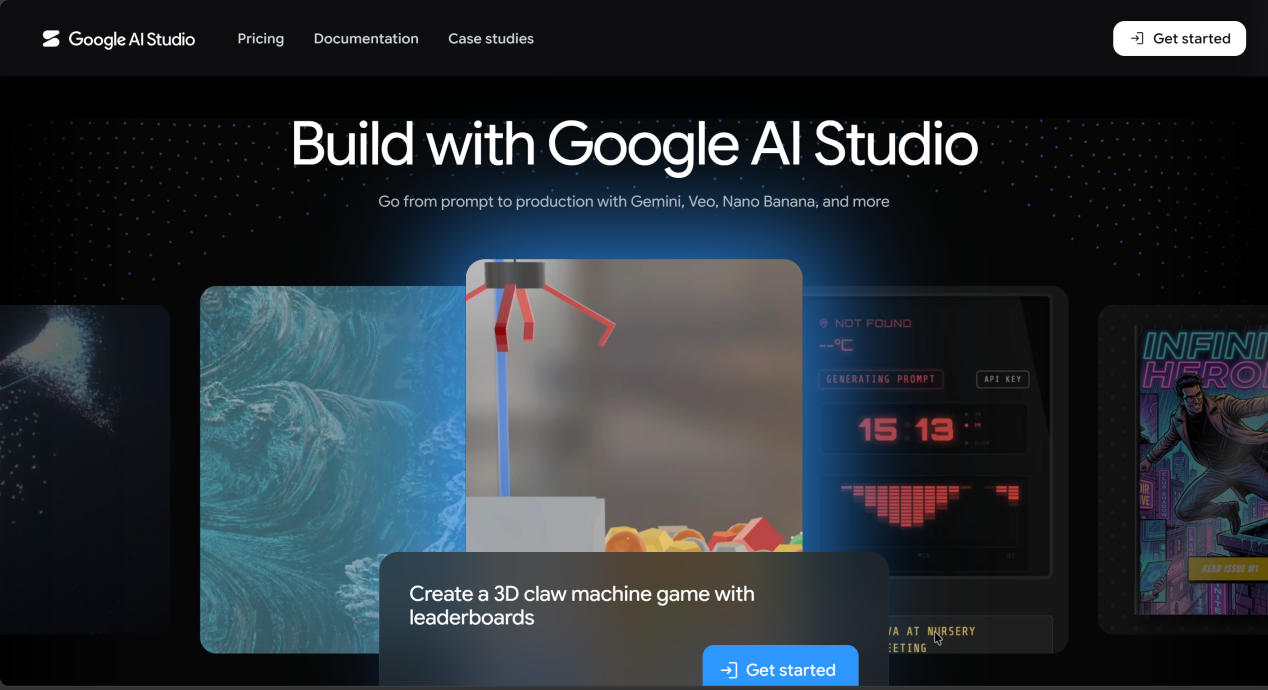Image resolution: width=1268 pixels, height=690 pixels.
Task: Click the top-right Get started button
Action: (1179, 39)
